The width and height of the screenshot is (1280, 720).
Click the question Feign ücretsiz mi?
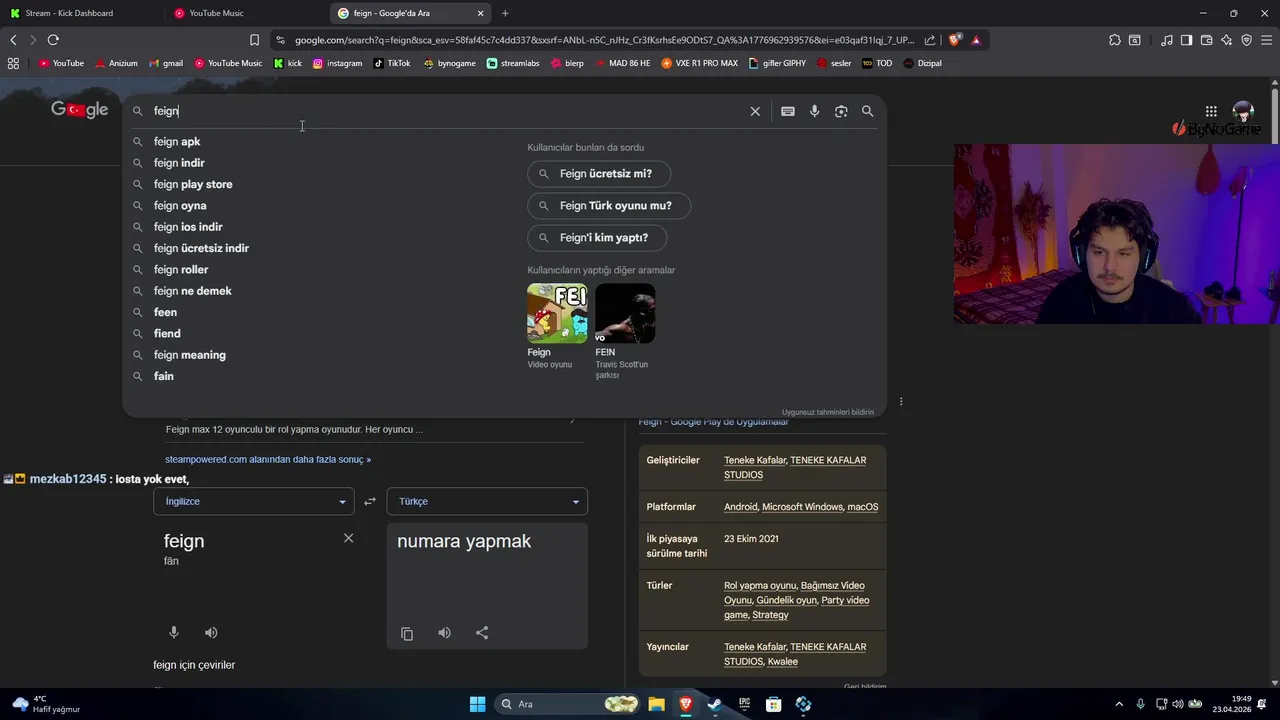599,174
